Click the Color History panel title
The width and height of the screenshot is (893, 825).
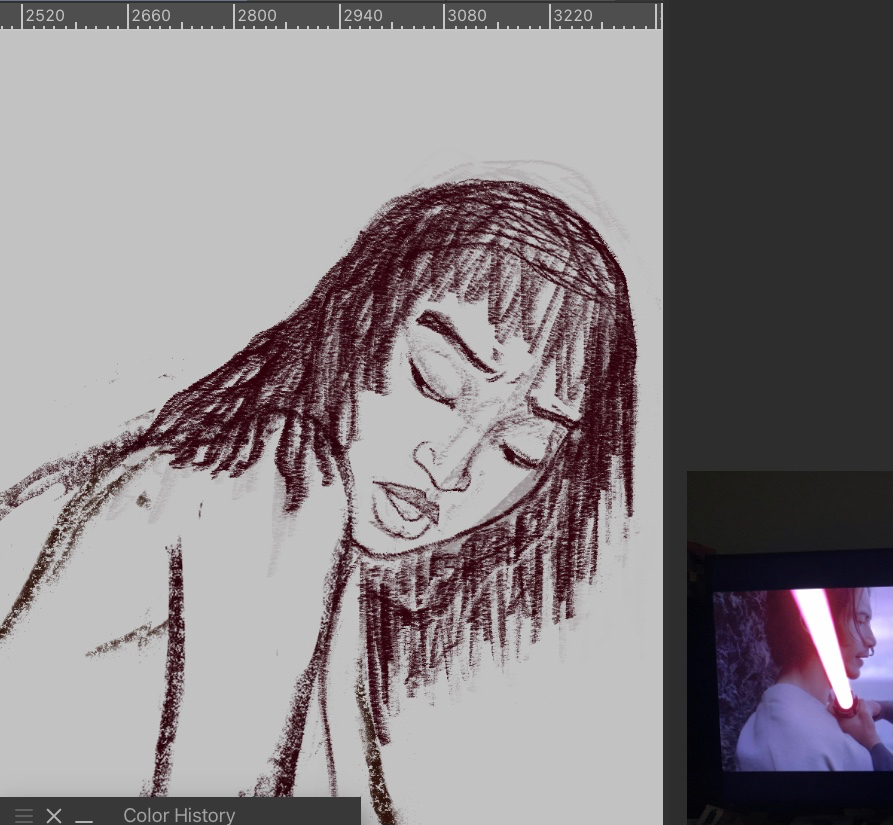tap(179, 815)
